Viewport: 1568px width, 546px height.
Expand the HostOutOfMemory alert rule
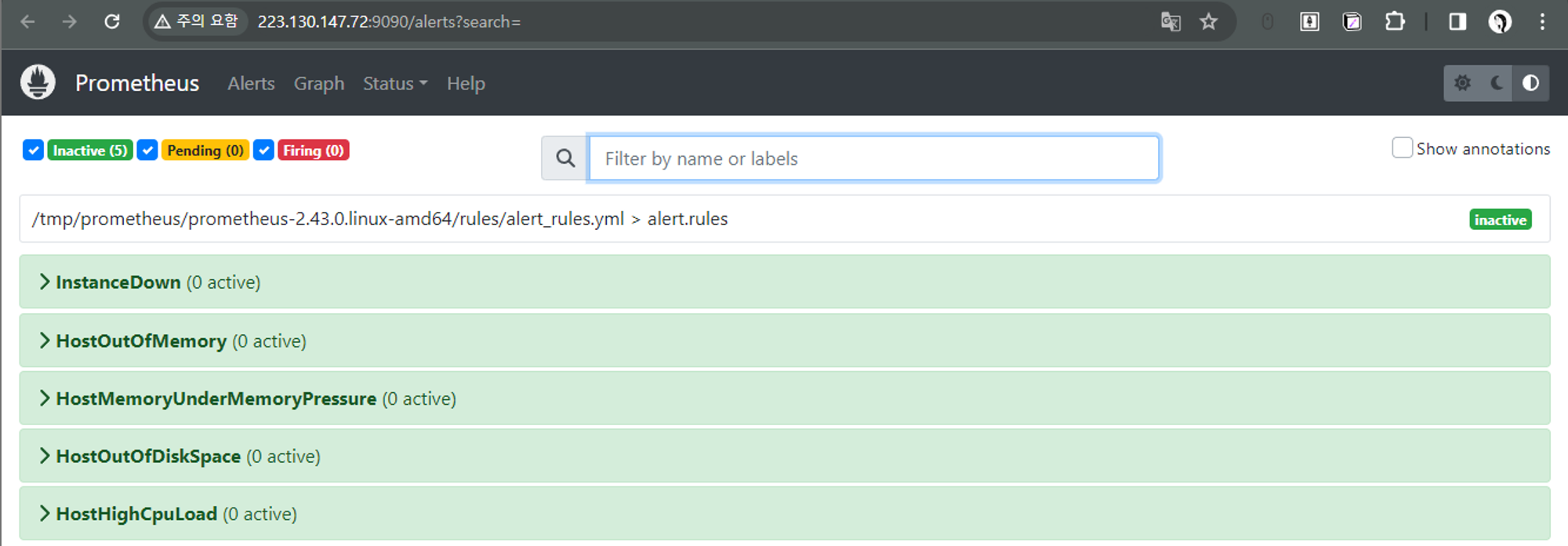784,340
